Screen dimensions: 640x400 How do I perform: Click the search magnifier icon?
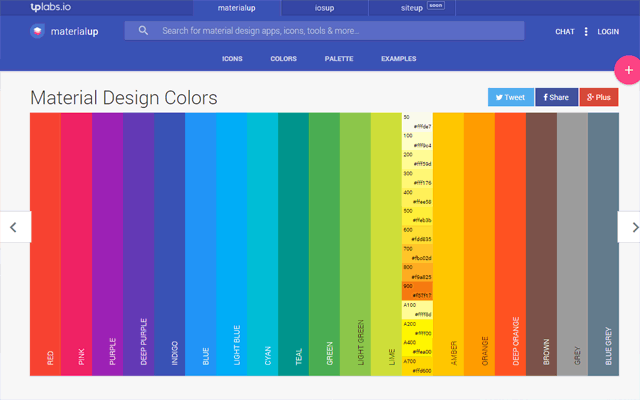(143, 31)
